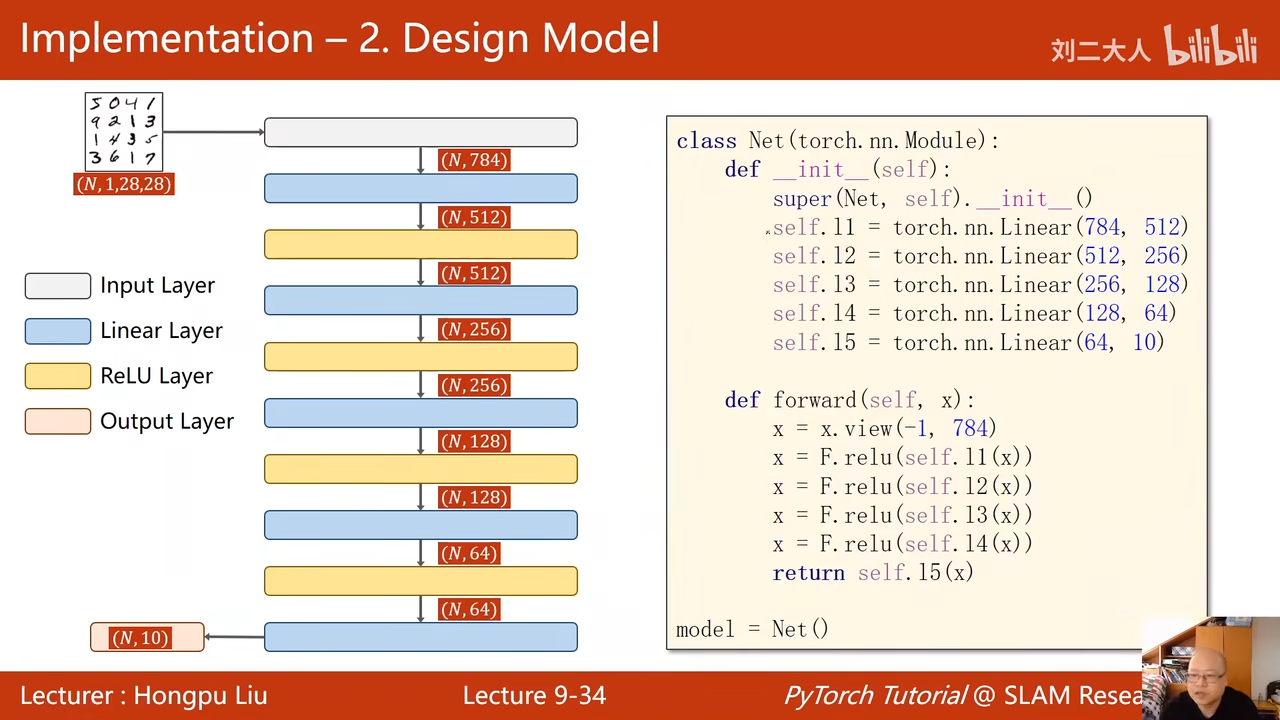The image size is (1280, 720).
Task: Open the lecturer webcam thumbnail
Action: 1210,667
